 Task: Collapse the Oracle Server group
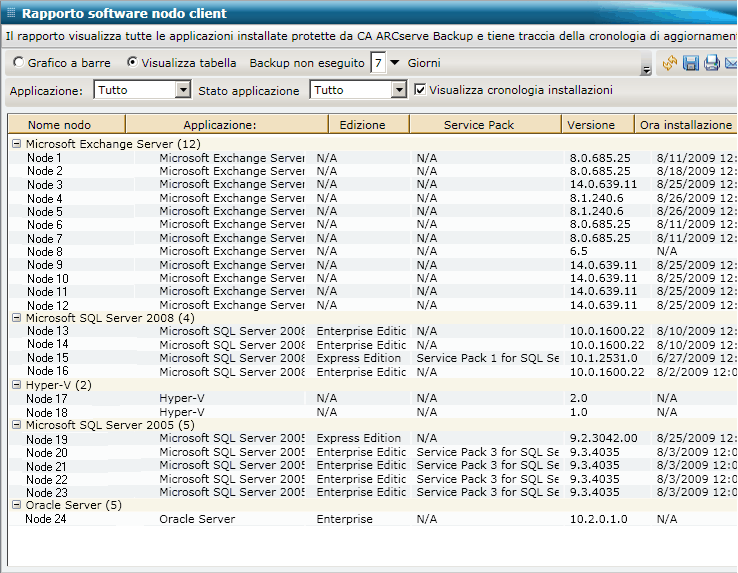coord(16,505)
